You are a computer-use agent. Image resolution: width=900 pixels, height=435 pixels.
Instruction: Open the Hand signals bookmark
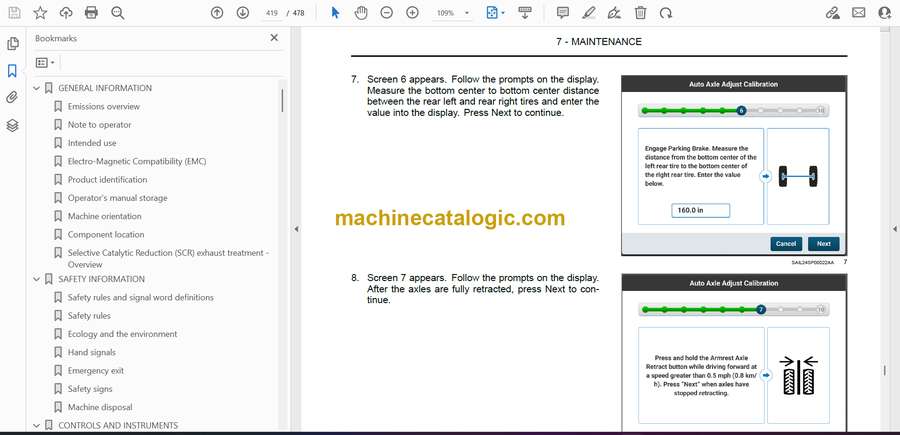point(91,352)
